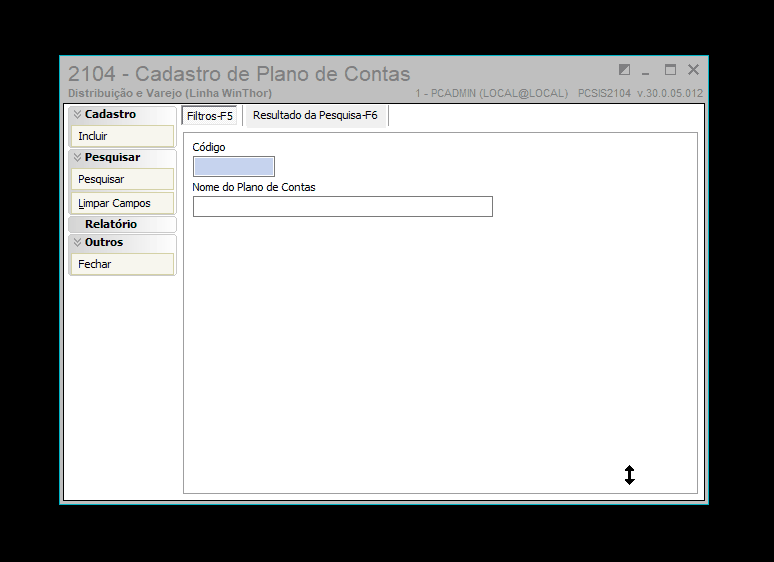
Task: Open Resultado da Pesquisa-F6 tab
Action: click(315, 115)
